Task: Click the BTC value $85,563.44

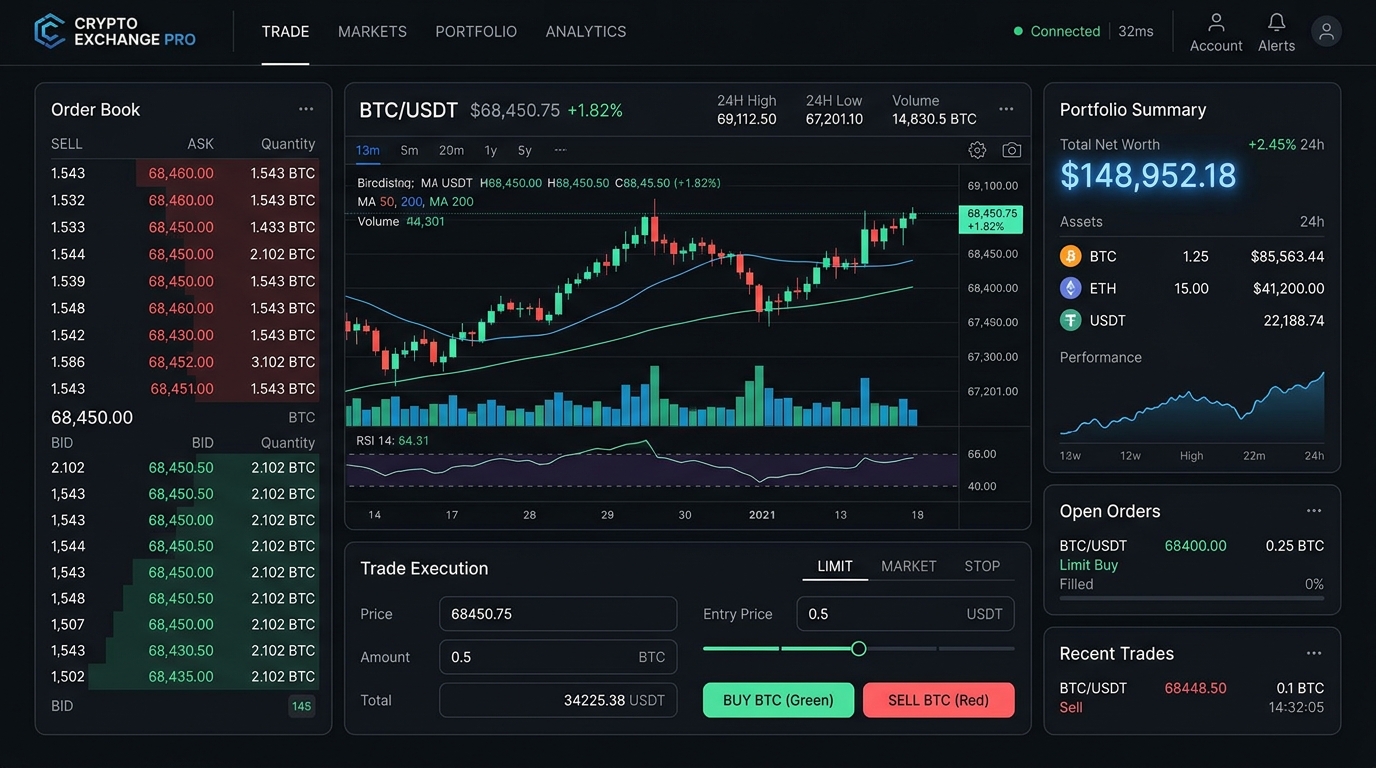Action: pos(1287,256)
